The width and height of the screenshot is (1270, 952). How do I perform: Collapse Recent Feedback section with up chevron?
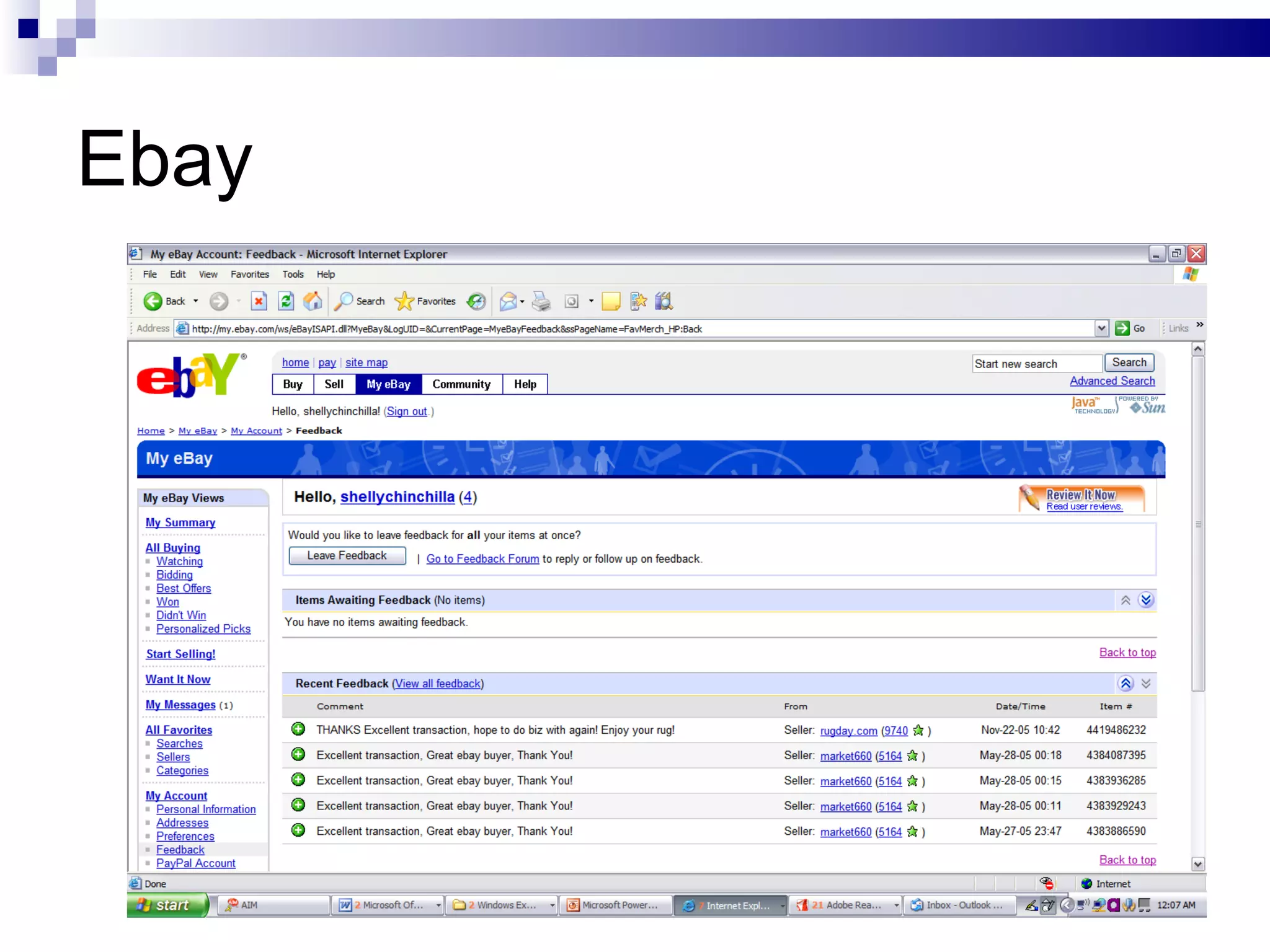coord(1126,683)
